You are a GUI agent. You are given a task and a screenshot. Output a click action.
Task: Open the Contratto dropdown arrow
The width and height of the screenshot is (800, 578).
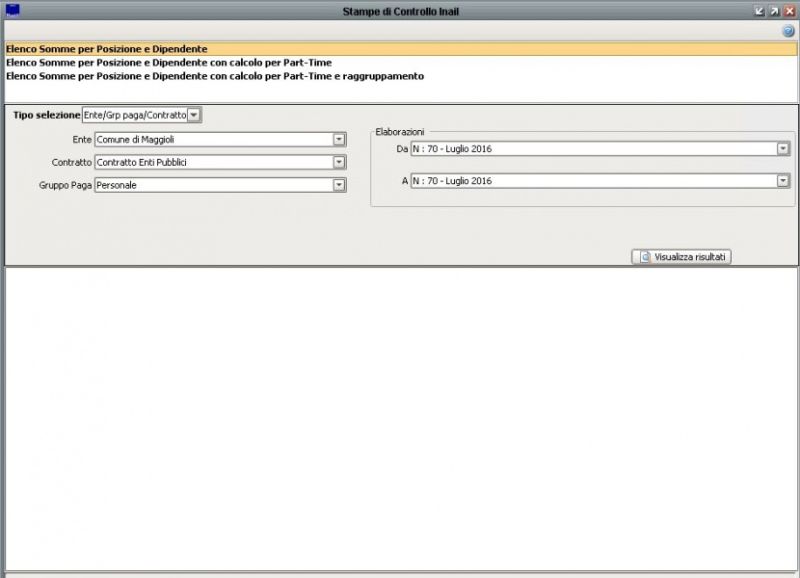pyautogui.click(x=339, y=162)
